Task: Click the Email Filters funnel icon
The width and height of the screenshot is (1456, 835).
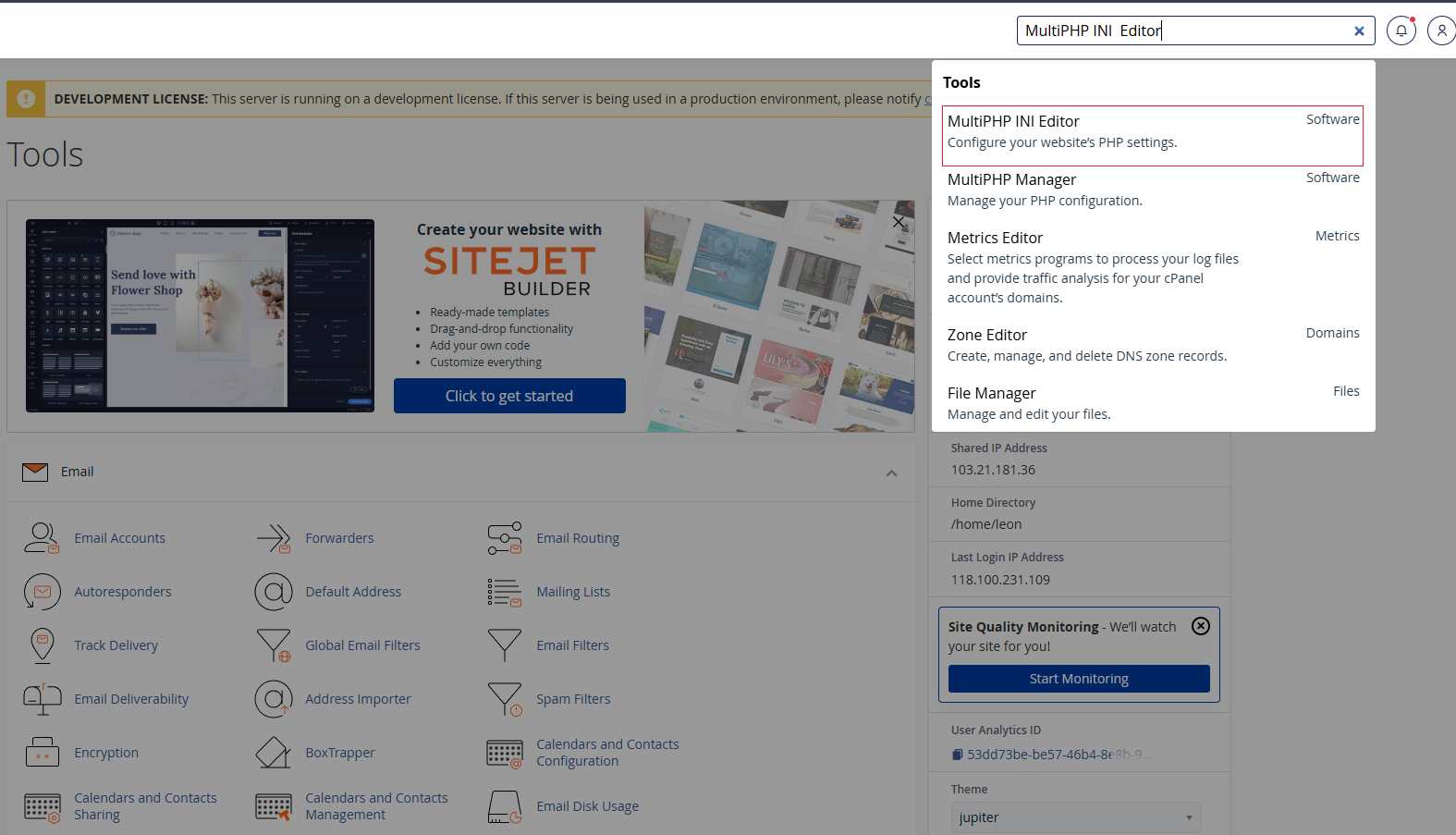Action: click(505, 645)
